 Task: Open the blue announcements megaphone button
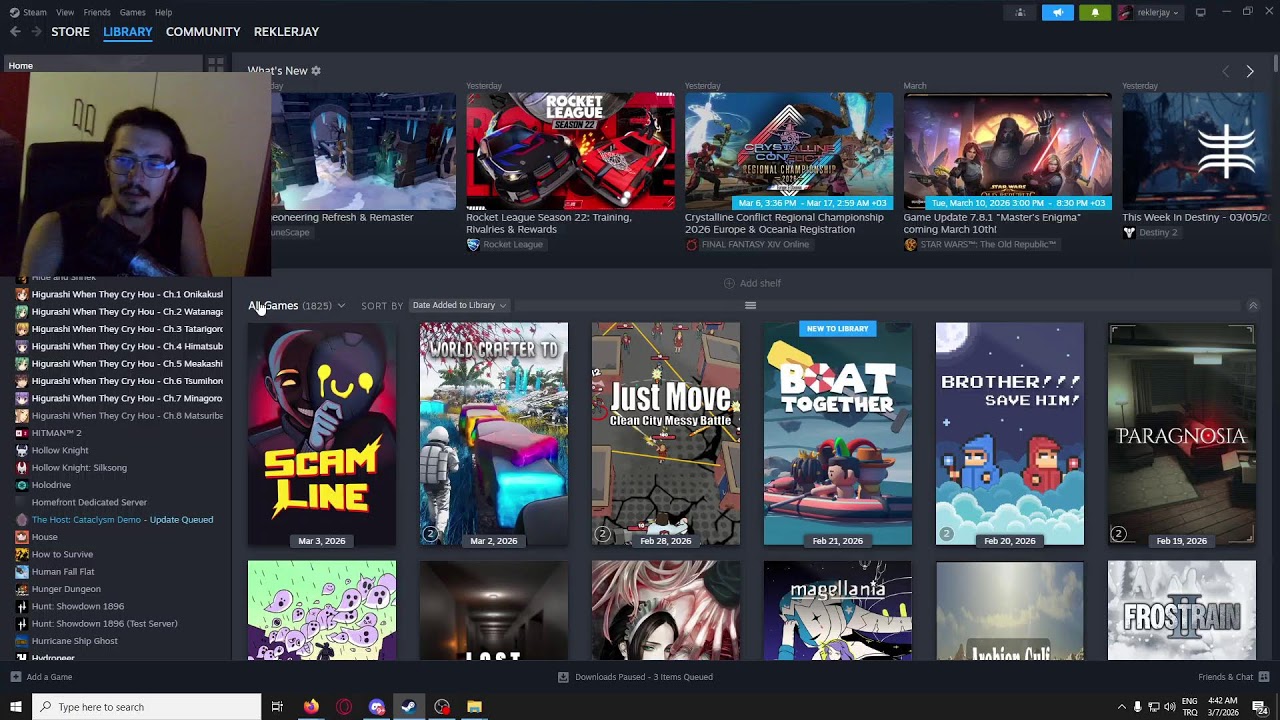tap(1058, 13)
